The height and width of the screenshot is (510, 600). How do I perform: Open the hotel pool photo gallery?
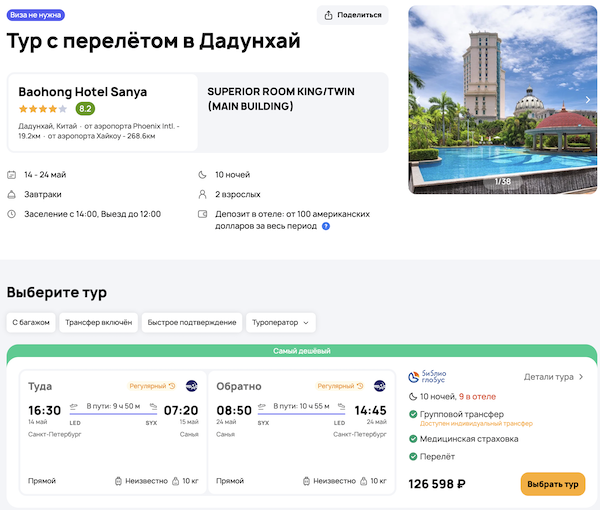point(495,100)
